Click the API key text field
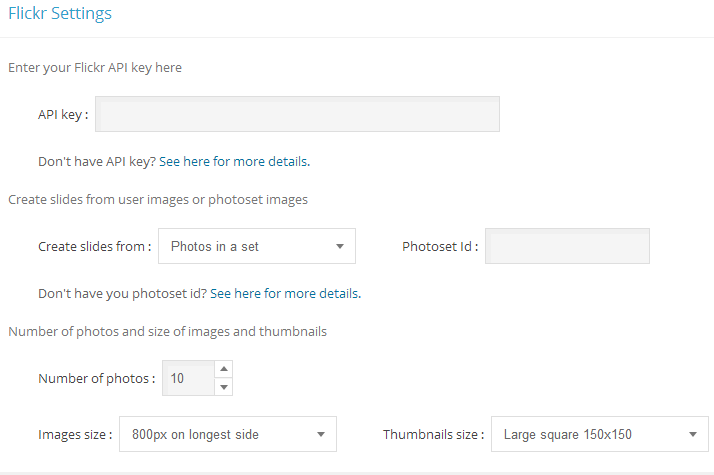This screenshot has height=475, width=714. pyautogui.click(x=297, y=114)
